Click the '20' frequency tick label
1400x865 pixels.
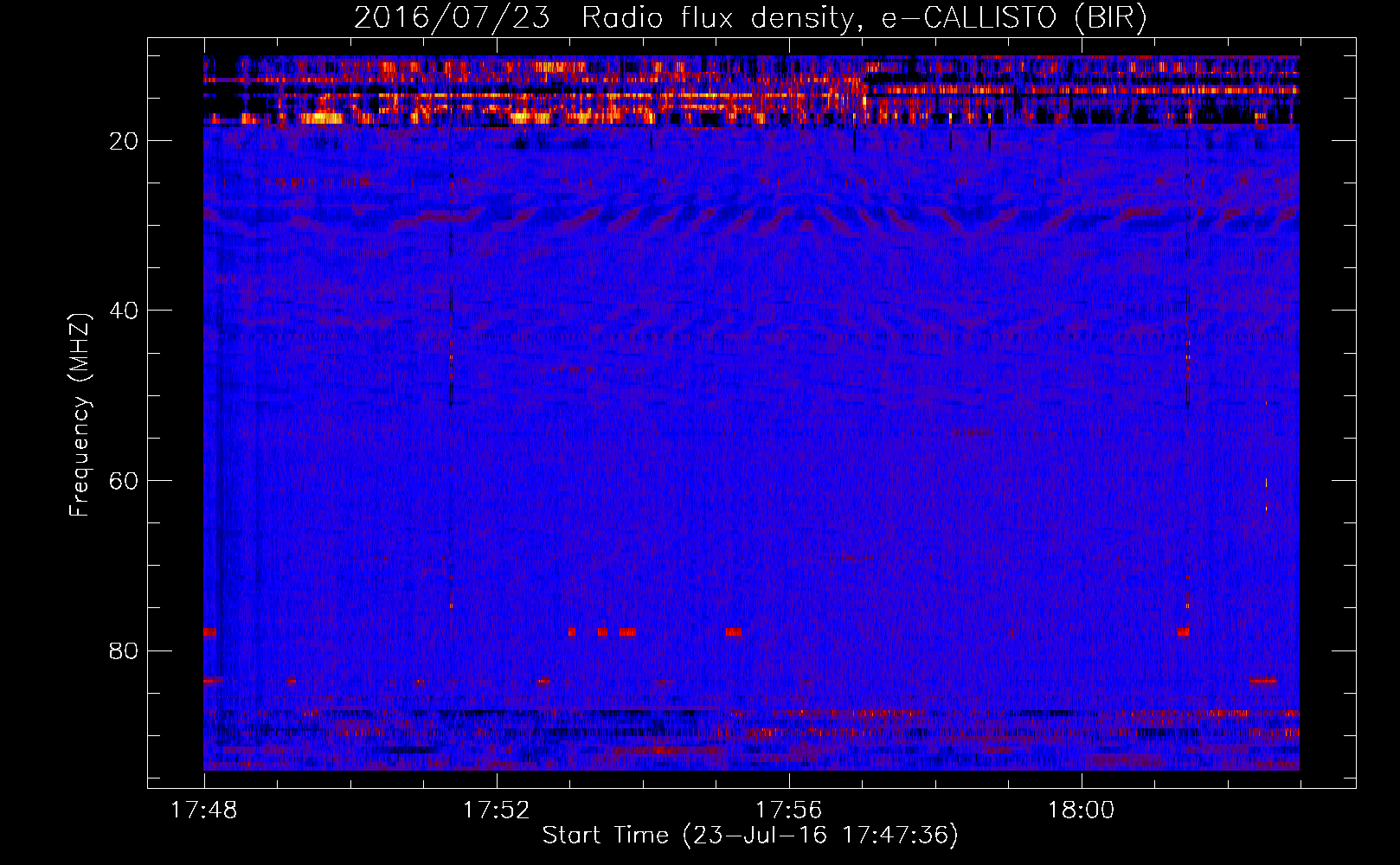click(125, 141)
